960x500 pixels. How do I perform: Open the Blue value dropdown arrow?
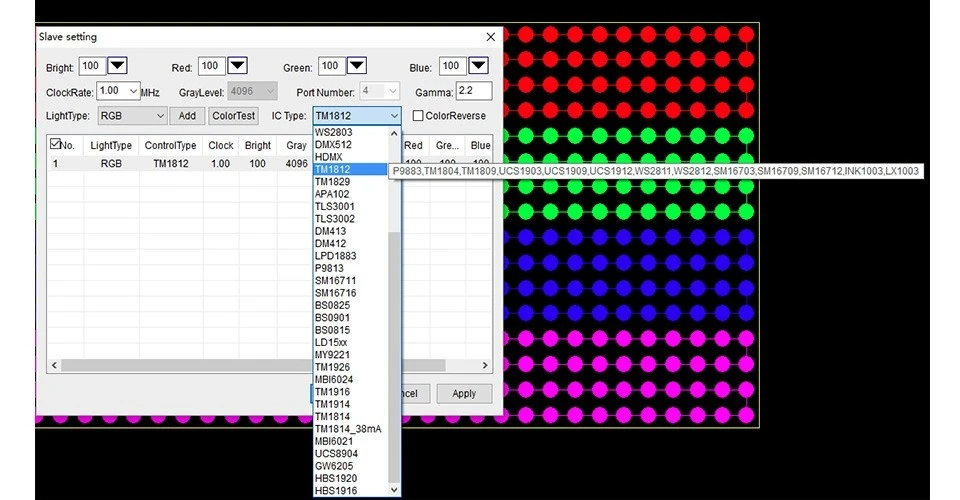click(x=478, y=65)
